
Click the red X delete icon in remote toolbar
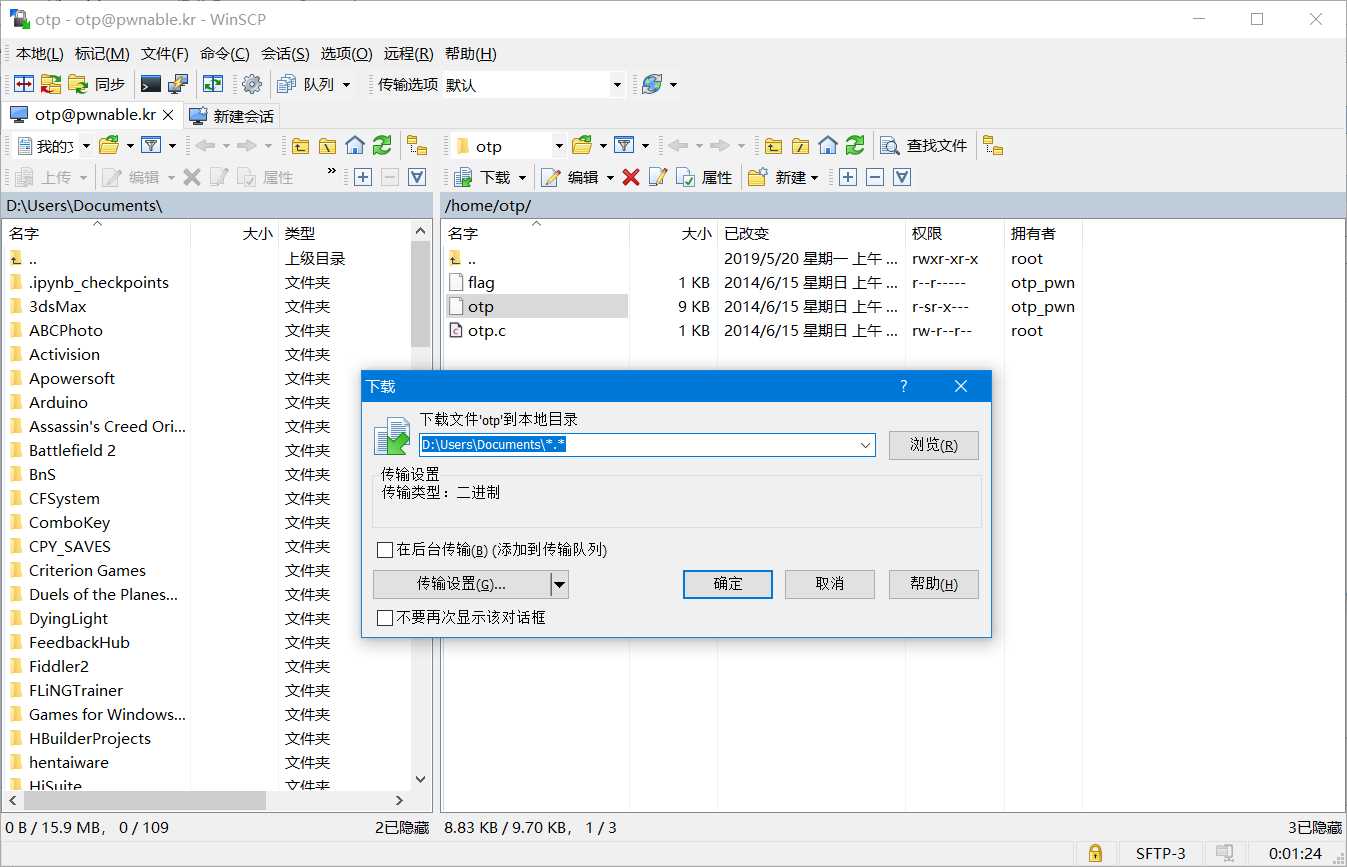tap(631, 177)
